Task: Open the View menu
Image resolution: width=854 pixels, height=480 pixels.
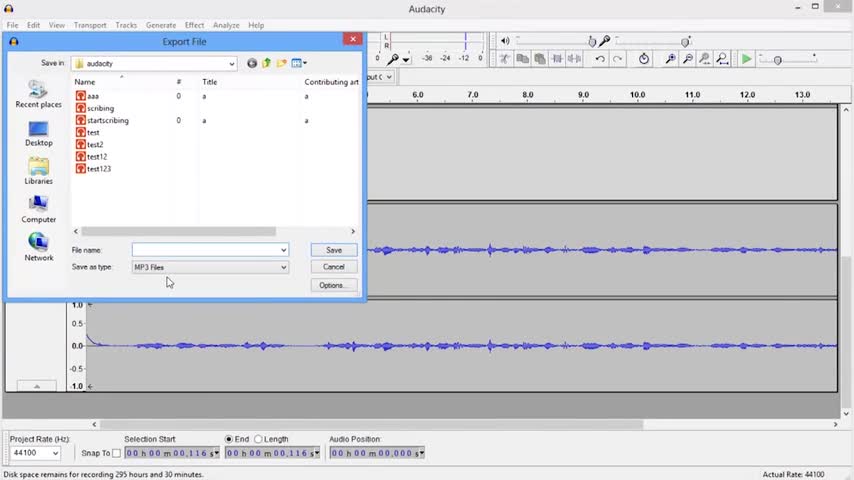Action: click(x=57, y=25)
